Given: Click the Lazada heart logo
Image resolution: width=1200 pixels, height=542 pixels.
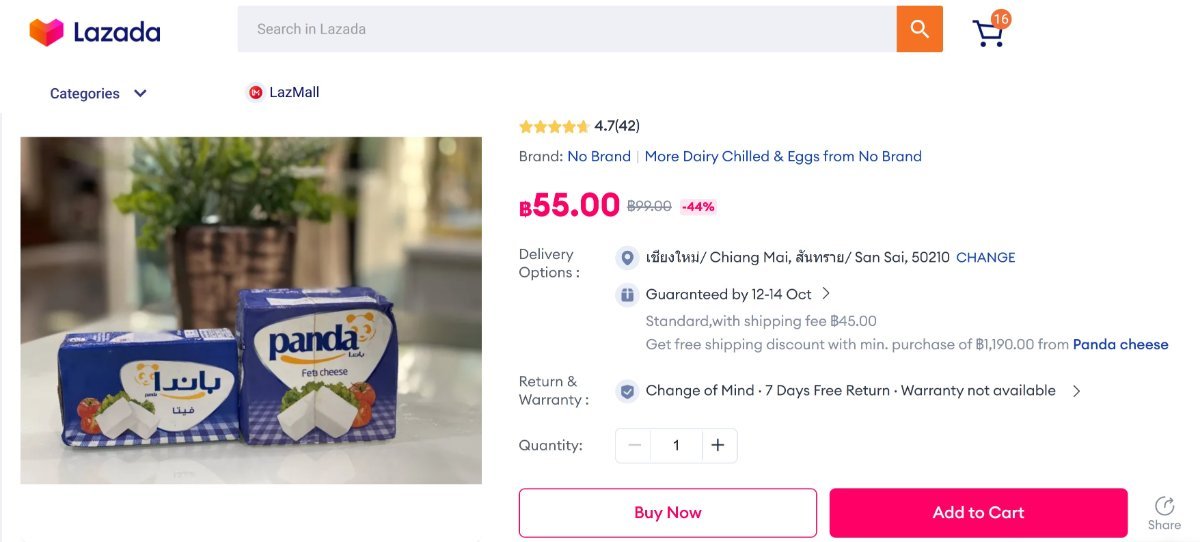Looking at the screenshot, I should [46, 32].
